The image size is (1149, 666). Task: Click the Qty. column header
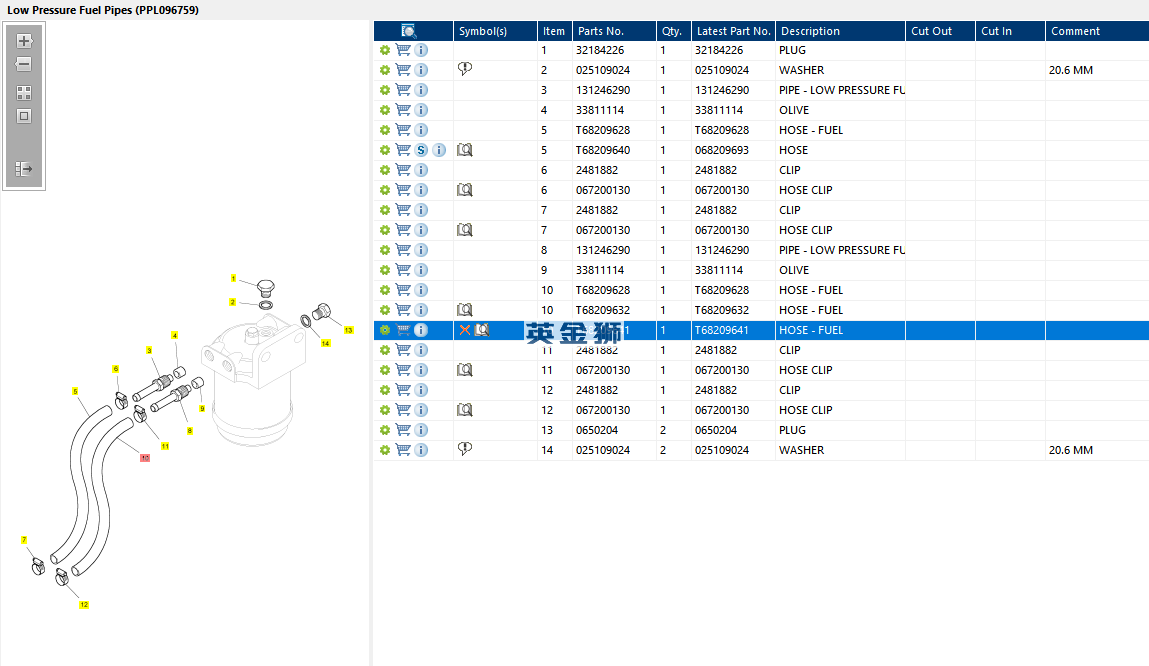pos(673,31)
